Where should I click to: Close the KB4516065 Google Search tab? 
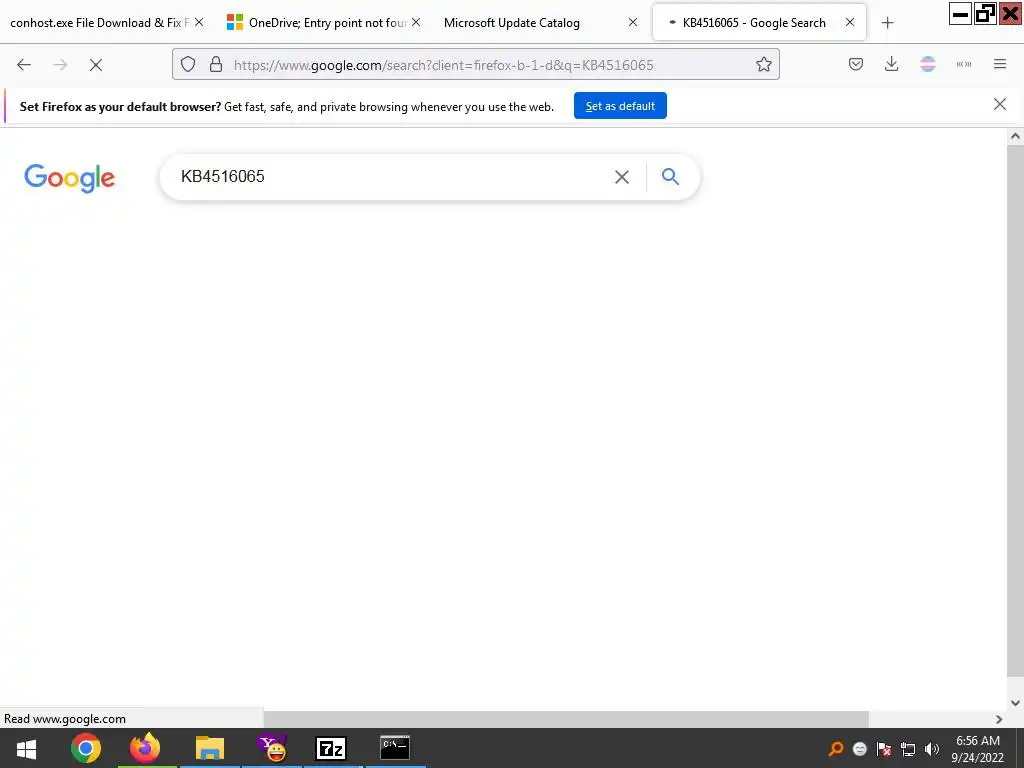(x=850, y=22)
